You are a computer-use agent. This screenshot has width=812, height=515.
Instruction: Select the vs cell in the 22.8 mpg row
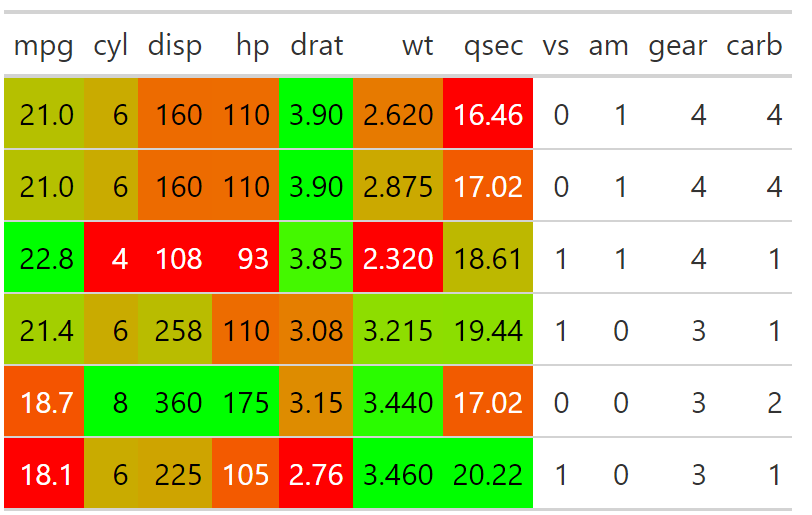pos(556,258)
